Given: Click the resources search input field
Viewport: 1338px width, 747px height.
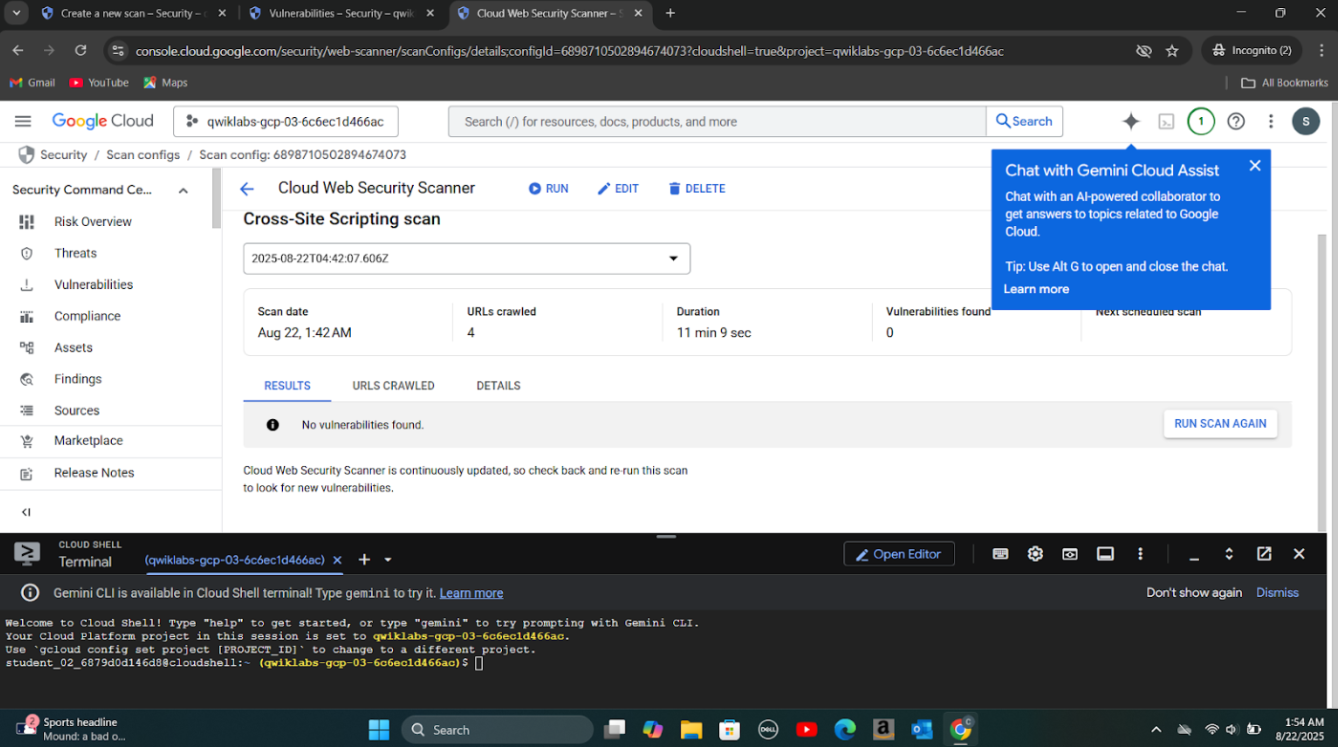Looking at the screenshot, I should point(717,121).
